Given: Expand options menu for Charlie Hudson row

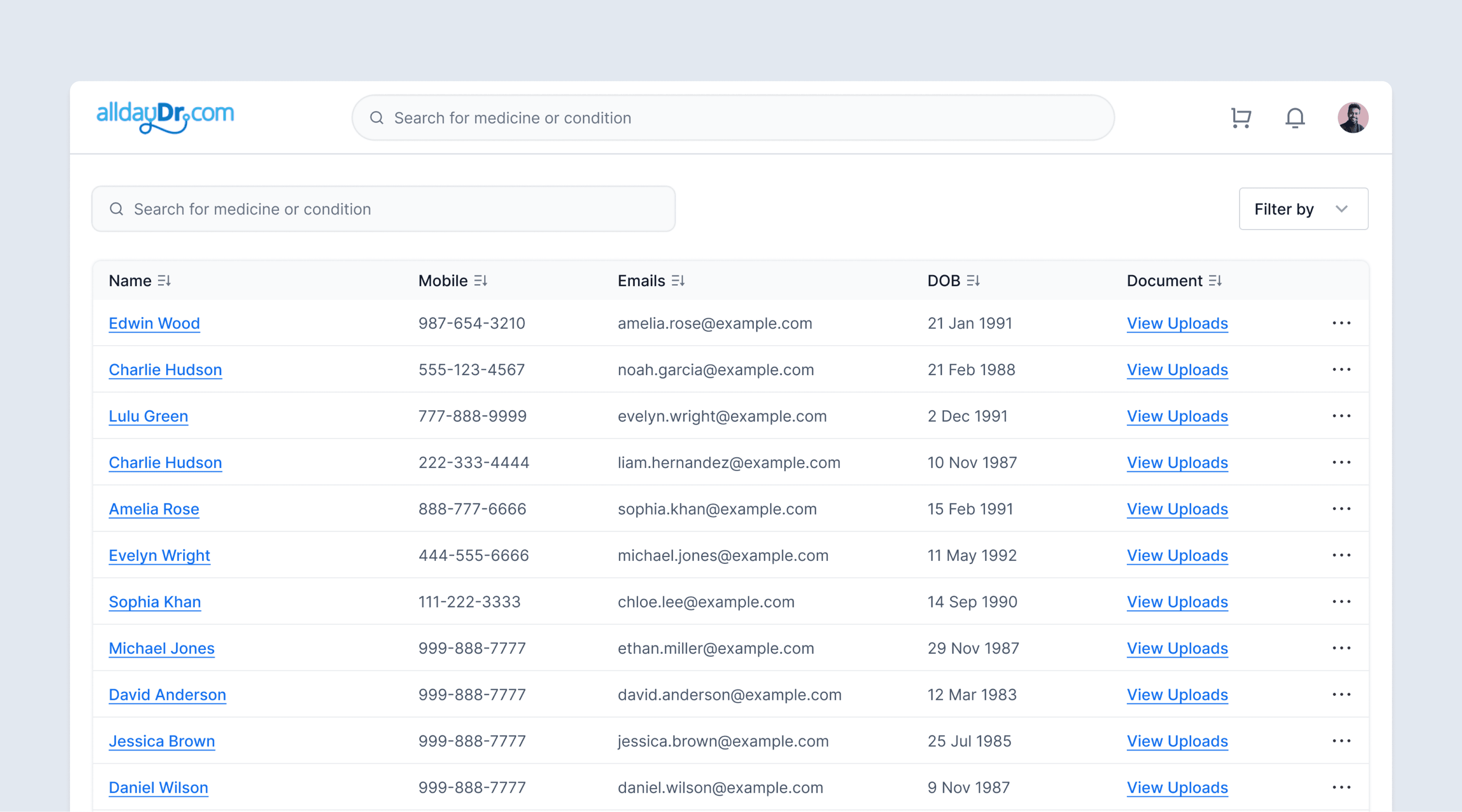Looking at the screenshot, I should pyautogui.click(x=1341, y=369).
